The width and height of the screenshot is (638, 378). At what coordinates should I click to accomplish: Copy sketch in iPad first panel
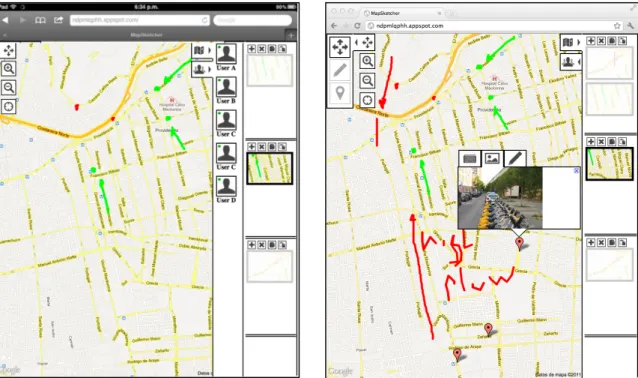[x=272, y=49]
